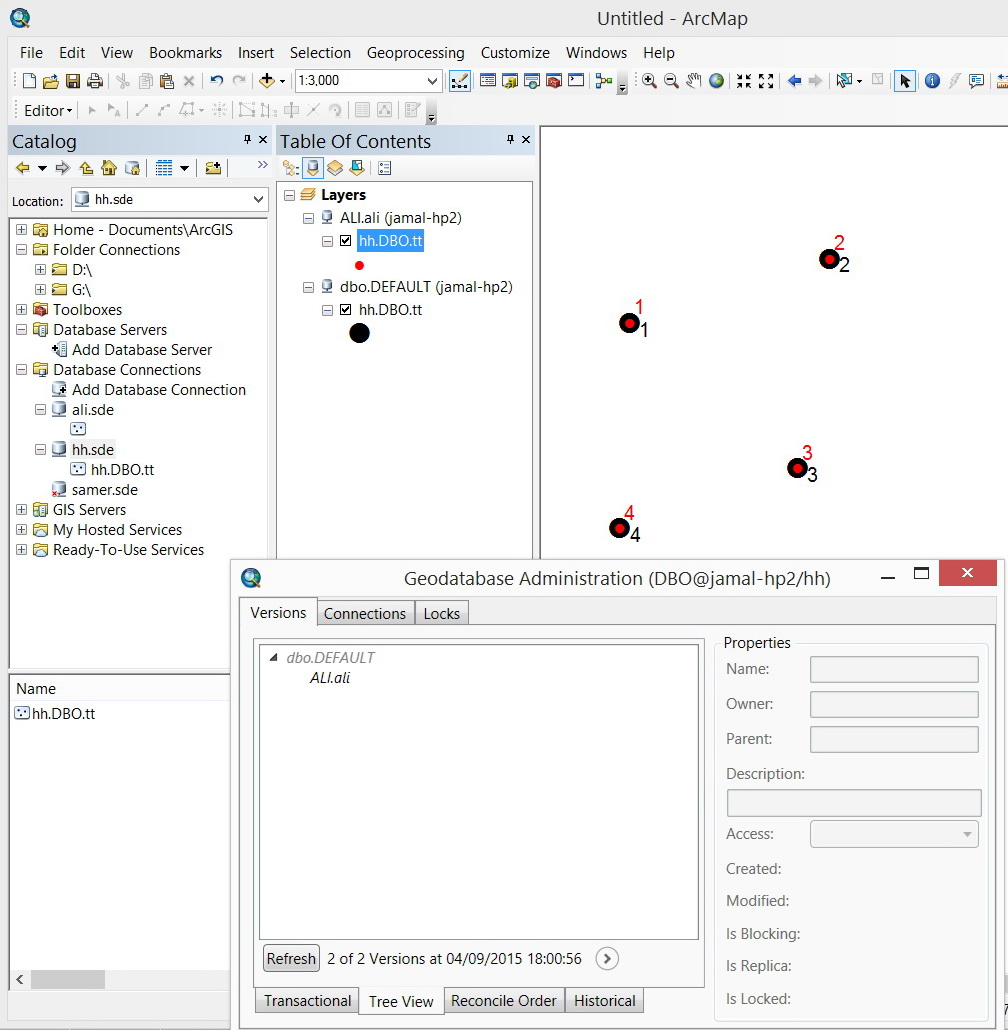Zoom to Full Extent globe icon
This screenshot has width=1008, height=1030.
click(x=716, y=81)
